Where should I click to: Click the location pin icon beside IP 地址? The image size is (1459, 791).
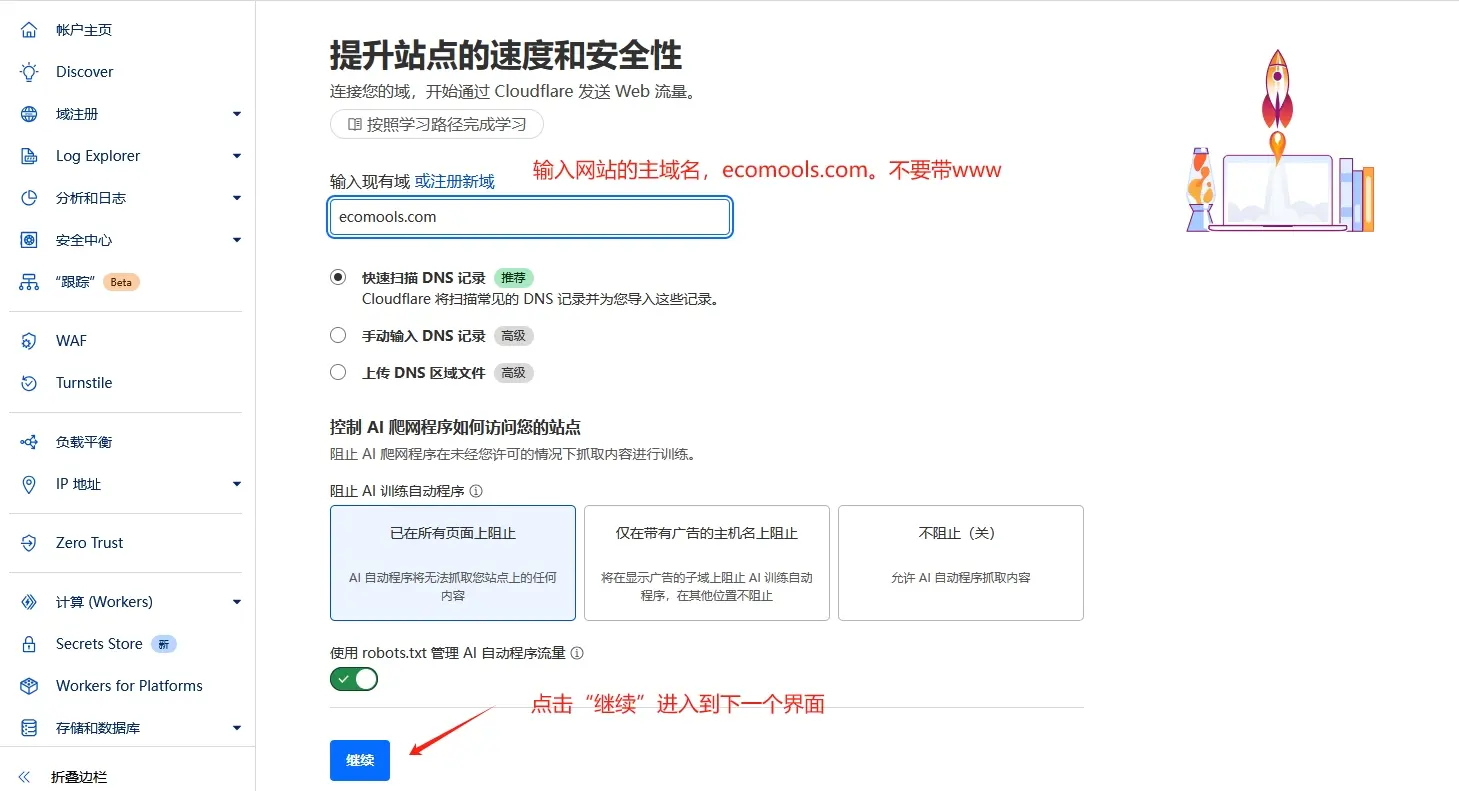(x=29, y=484)
